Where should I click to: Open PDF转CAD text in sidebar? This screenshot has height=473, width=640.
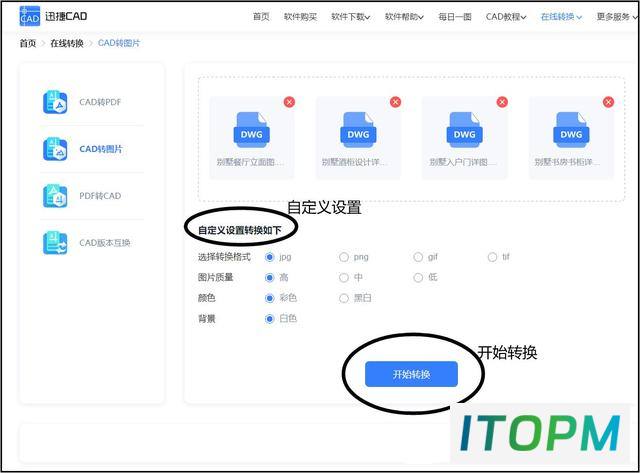(100, 196)
